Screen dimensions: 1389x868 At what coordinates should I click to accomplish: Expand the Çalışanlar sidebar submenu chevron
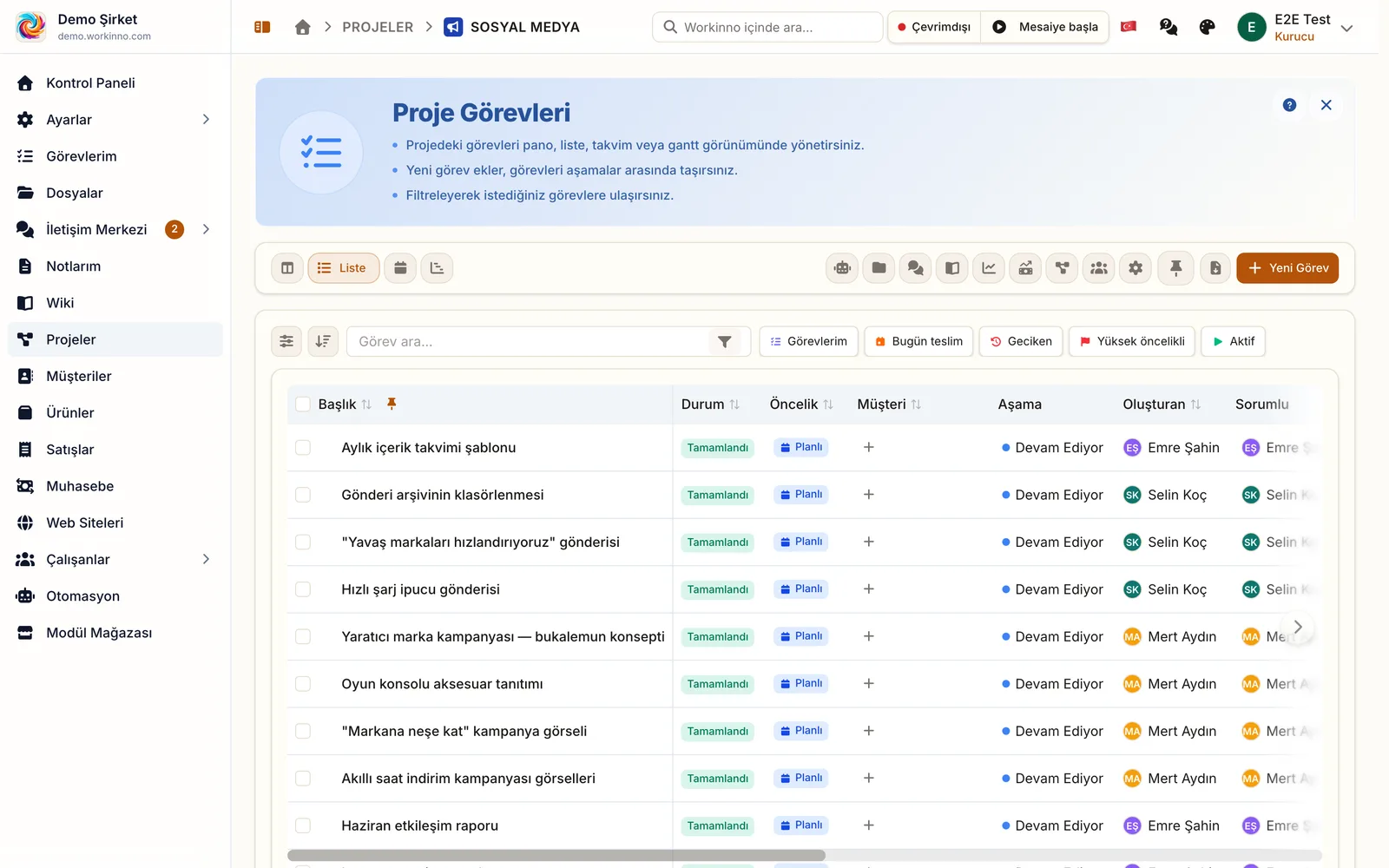coord(206,560)
